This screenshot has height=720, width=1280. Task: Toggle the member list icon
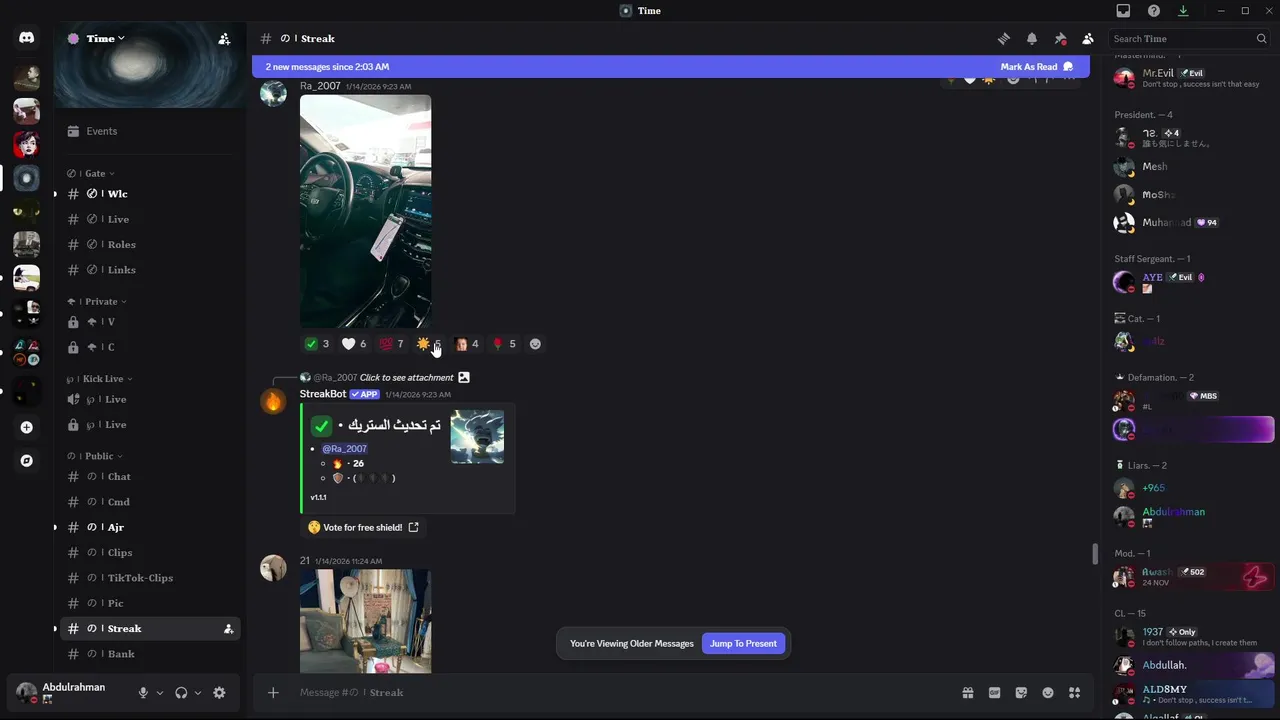[1088, 39]
